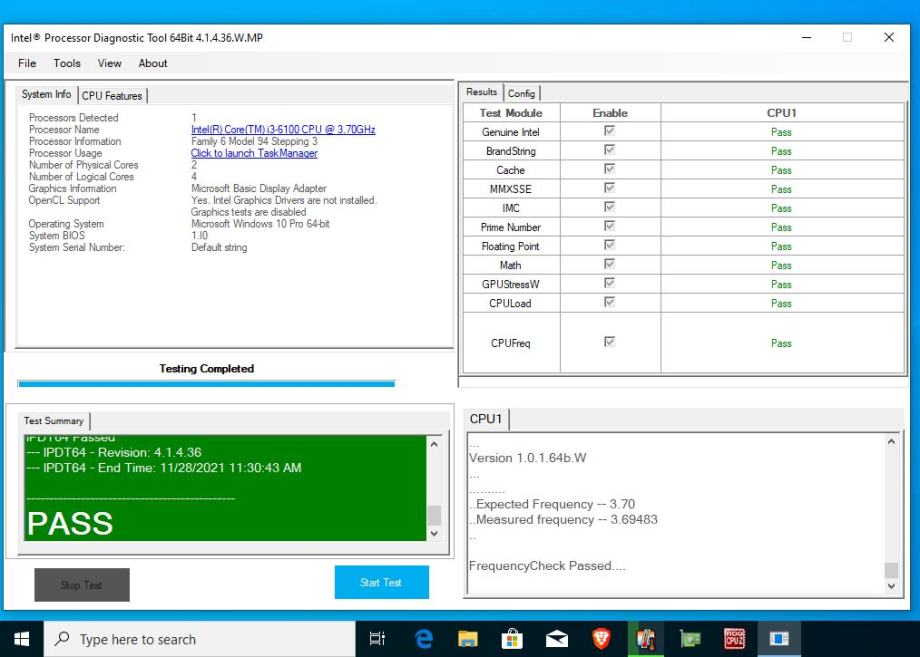Launch Brave browser from the taskbar
The height and width of the screenshot is (657, 920).
point(601,638)
